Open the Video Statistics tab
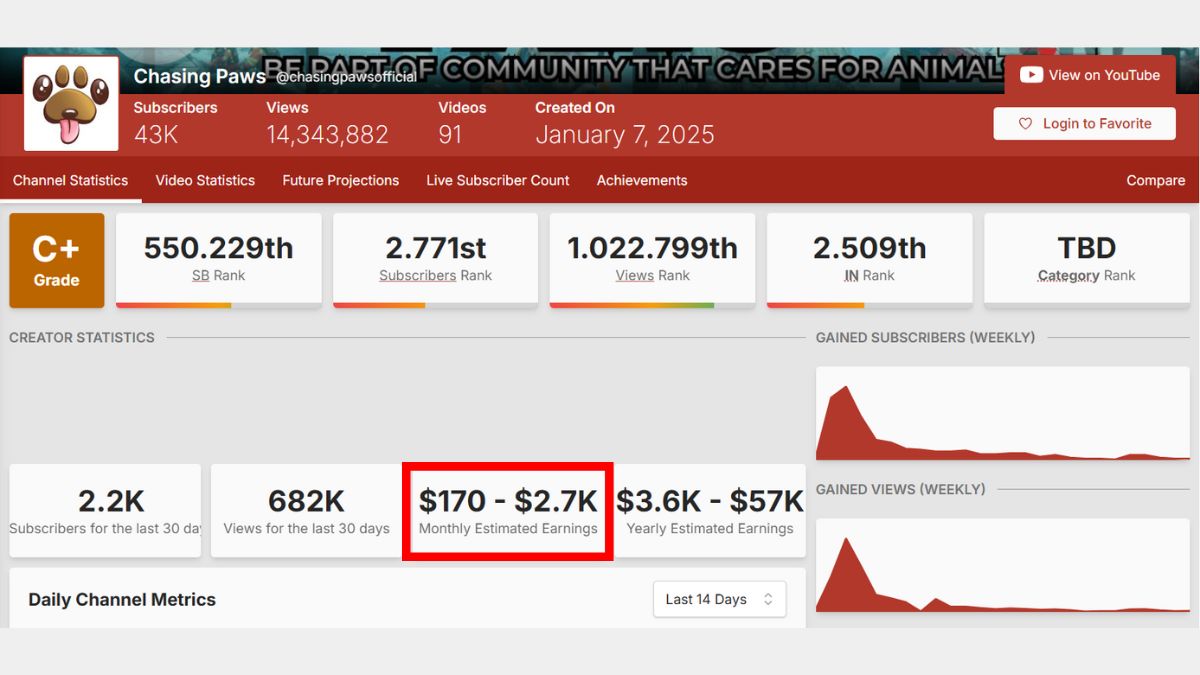The width and height of the screenshot is (1200, 675). point(205,181)
